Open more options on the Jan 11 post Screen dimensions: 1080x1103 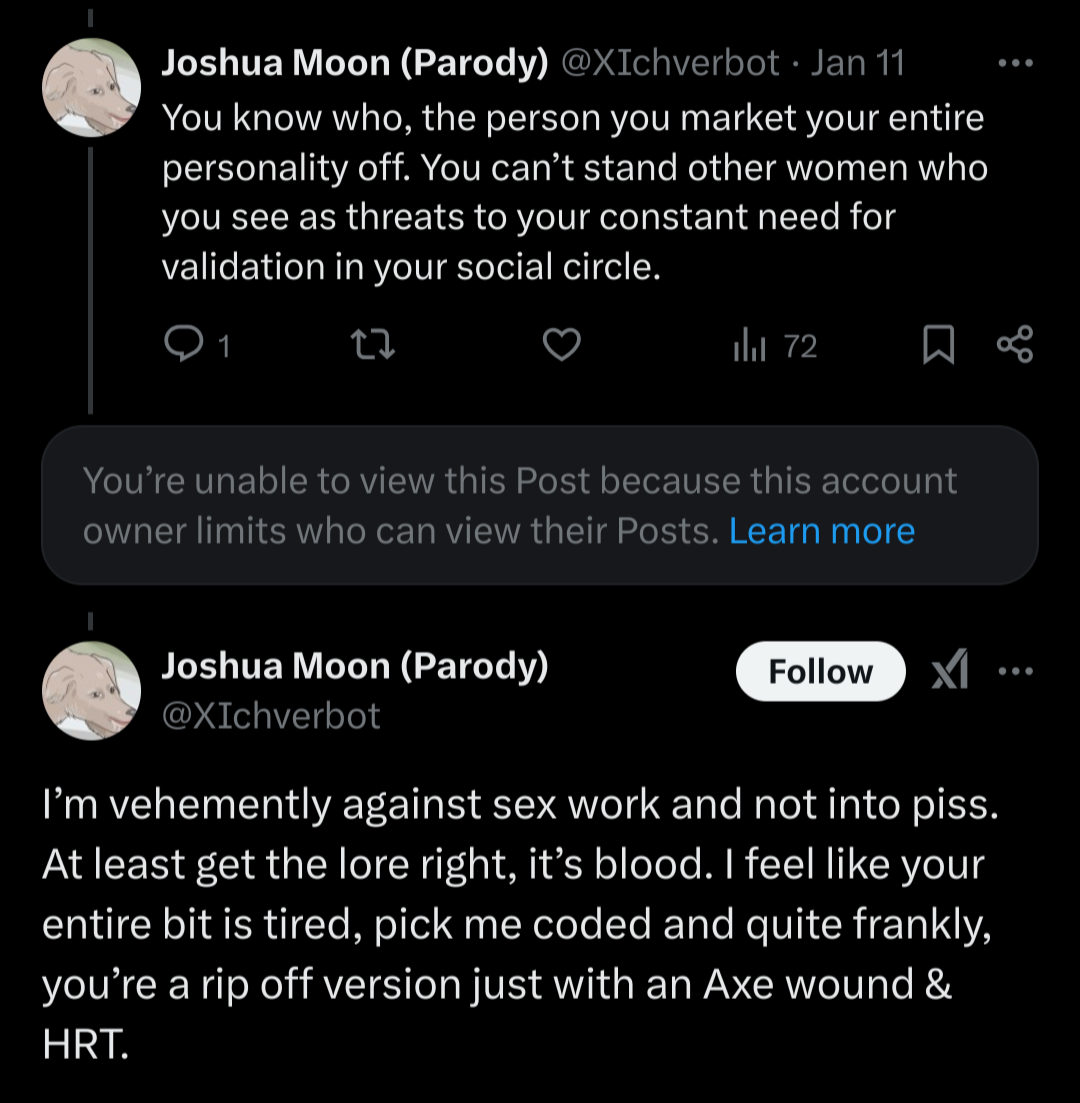click(x=1014, y=62)
